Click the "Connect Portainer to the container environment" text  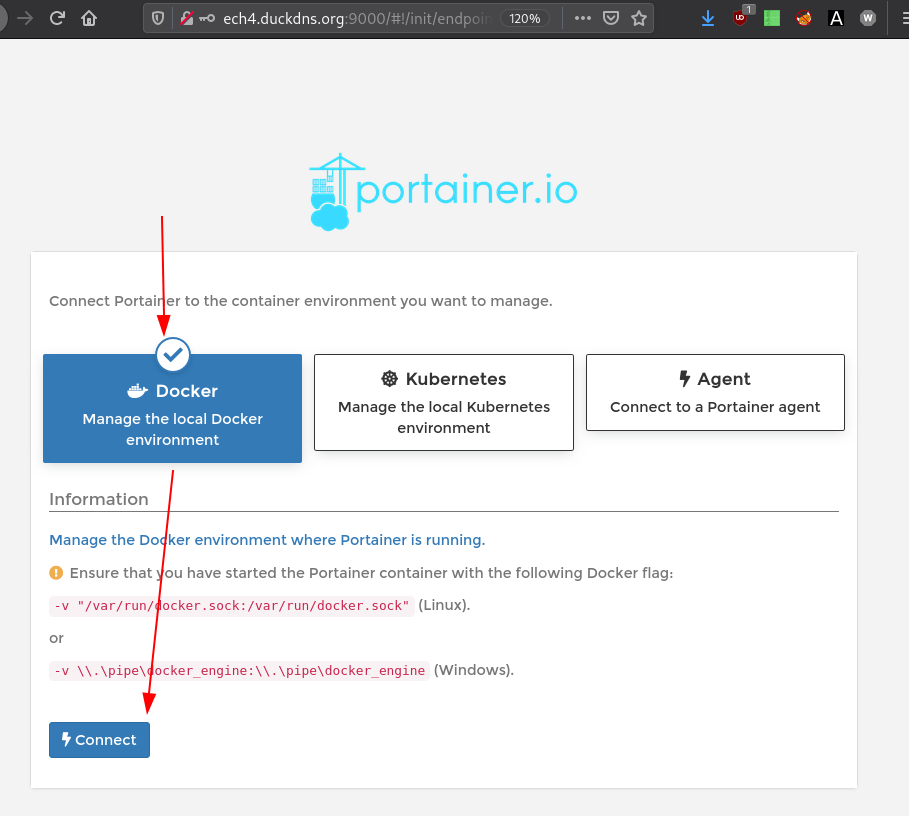pyautogui.click(x=301, y=301)
